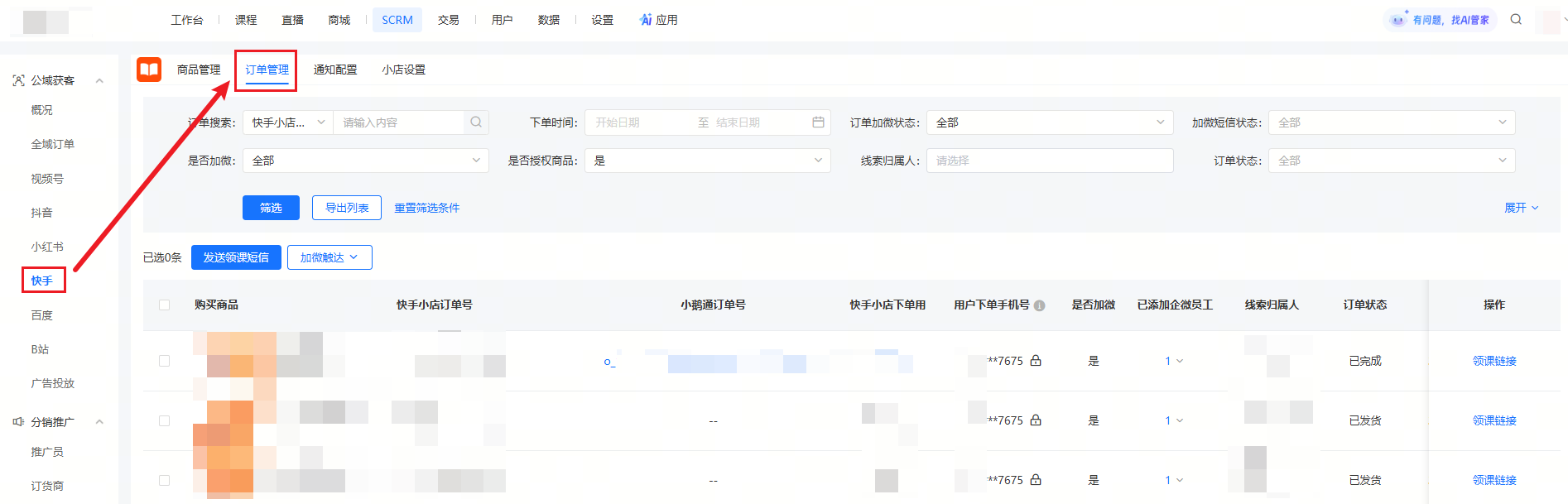The image size is (1568, 504).
Task: Switch to the 通知配置 tab
Action: click(x=335, y=70)
